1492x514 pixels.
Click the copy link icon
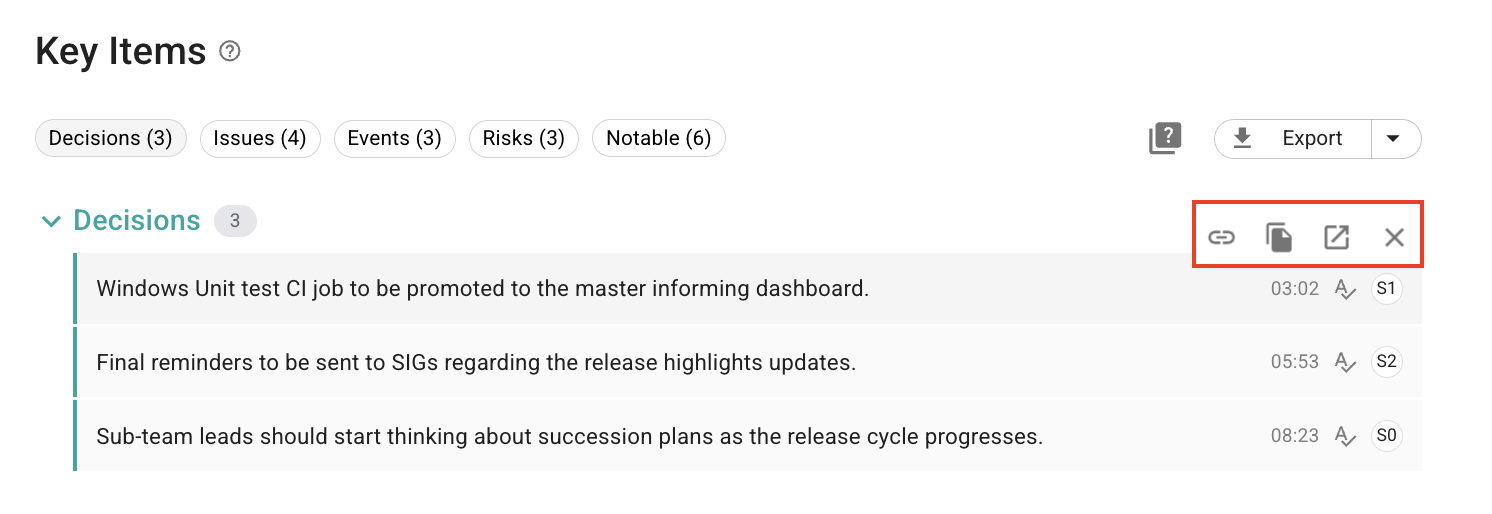click(1222, 237)
